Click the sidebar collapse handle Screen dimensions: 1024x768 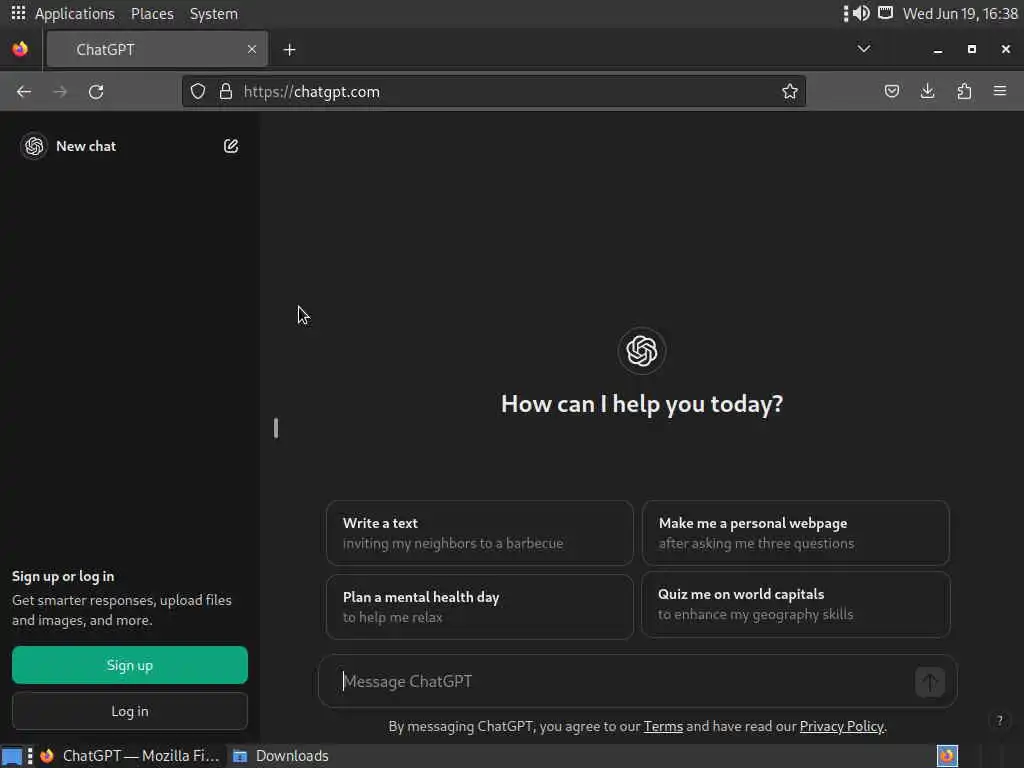[276, 428]
